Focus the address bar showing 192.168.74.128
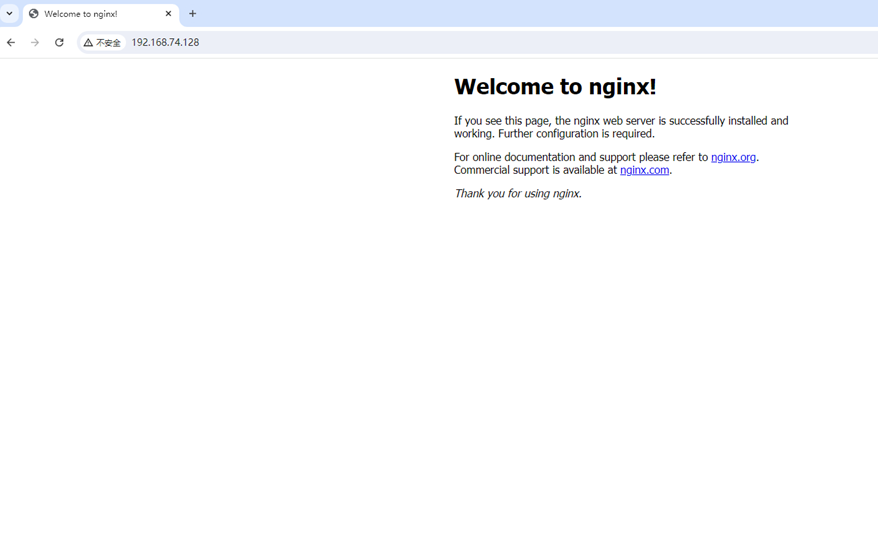878x553 pixels. click(476, 43)
